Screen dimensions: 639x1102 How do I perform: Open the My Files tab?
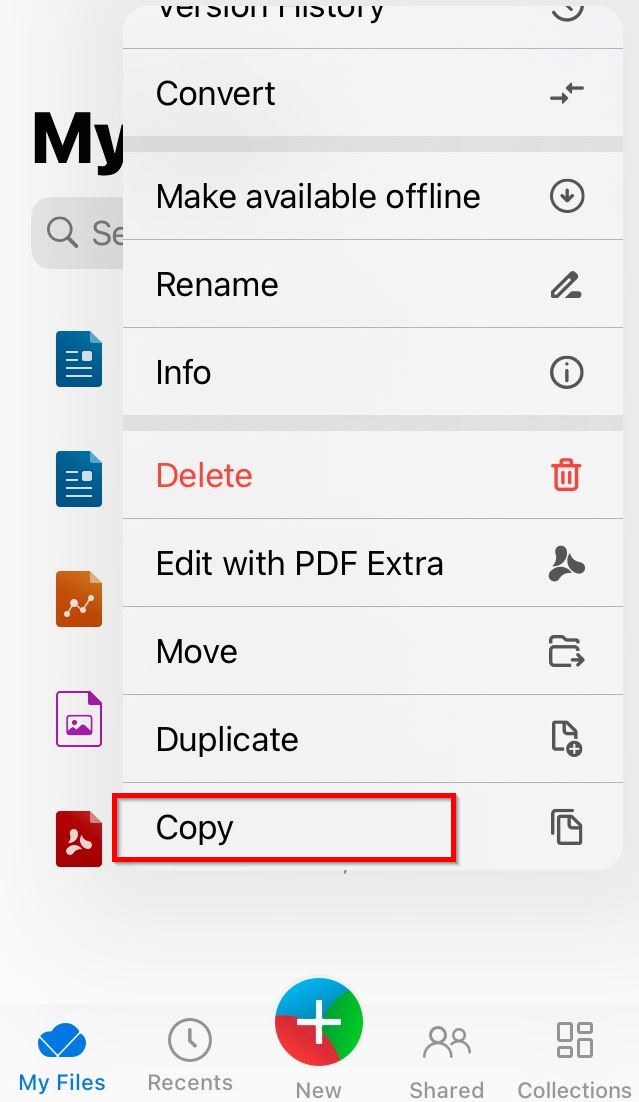[x=62, y=1057]
